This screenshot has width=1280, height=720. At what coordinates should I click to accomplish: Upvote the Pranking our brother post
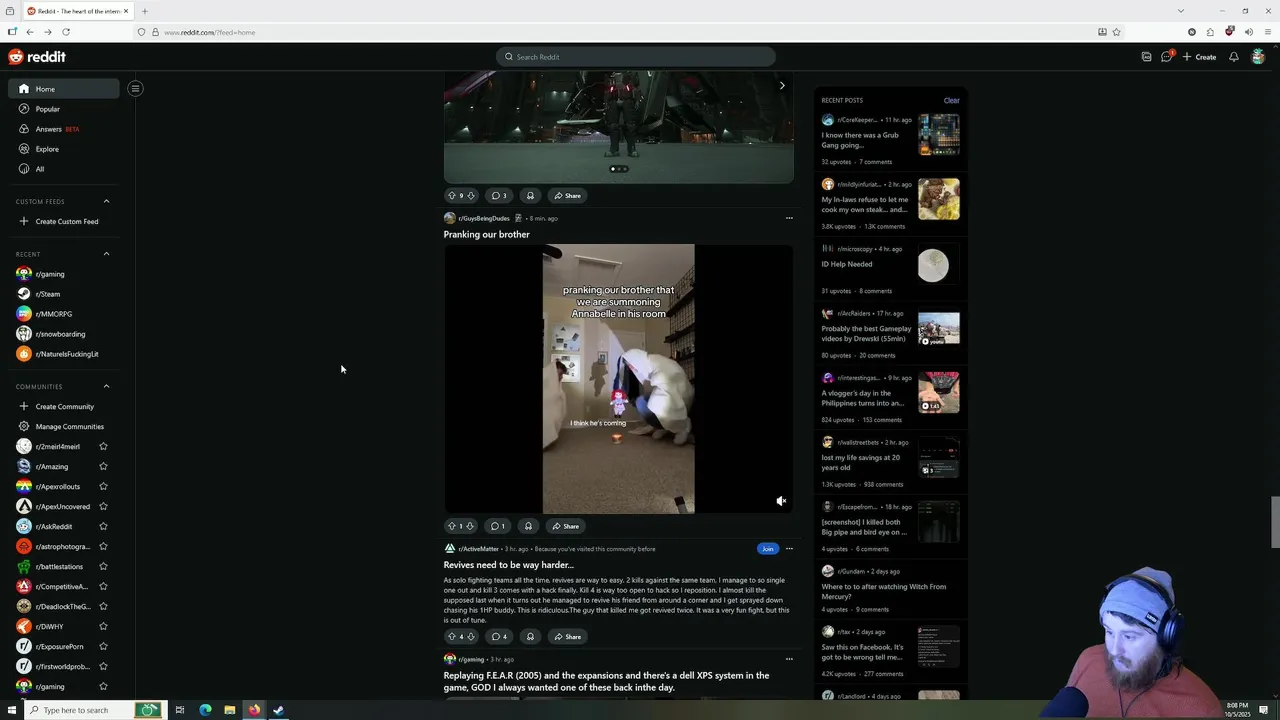(x=452, y=526)
